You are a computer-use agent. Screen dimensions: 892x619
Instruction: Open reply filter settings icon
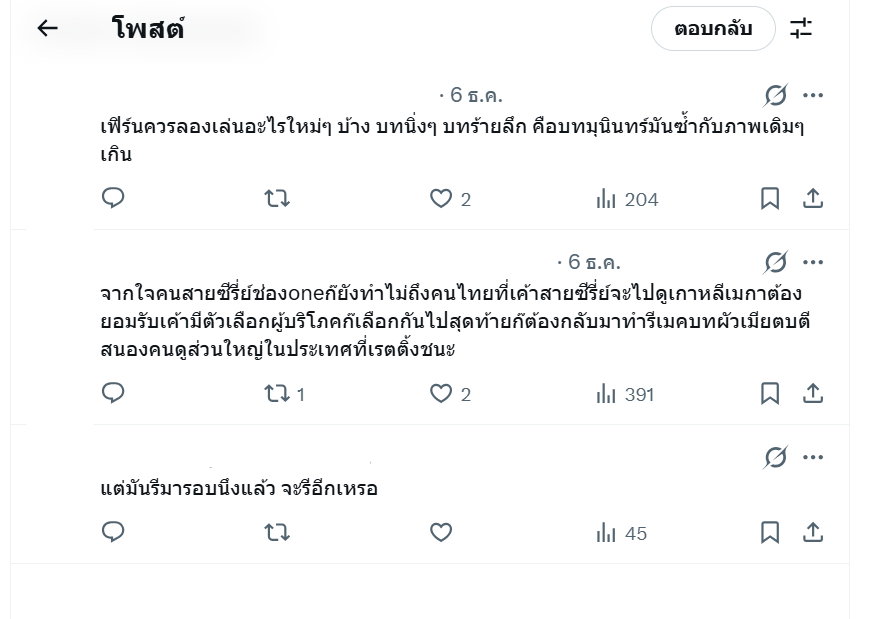(801, 29)
